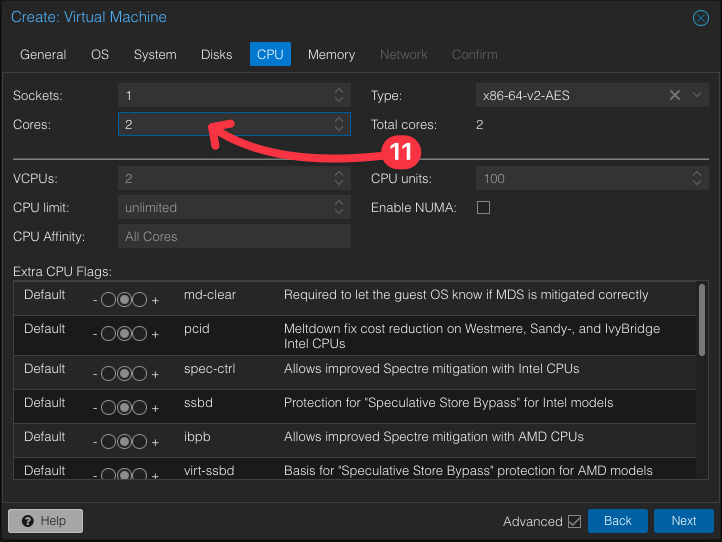
Task: Click the Help question mark button
Action: 45,521
